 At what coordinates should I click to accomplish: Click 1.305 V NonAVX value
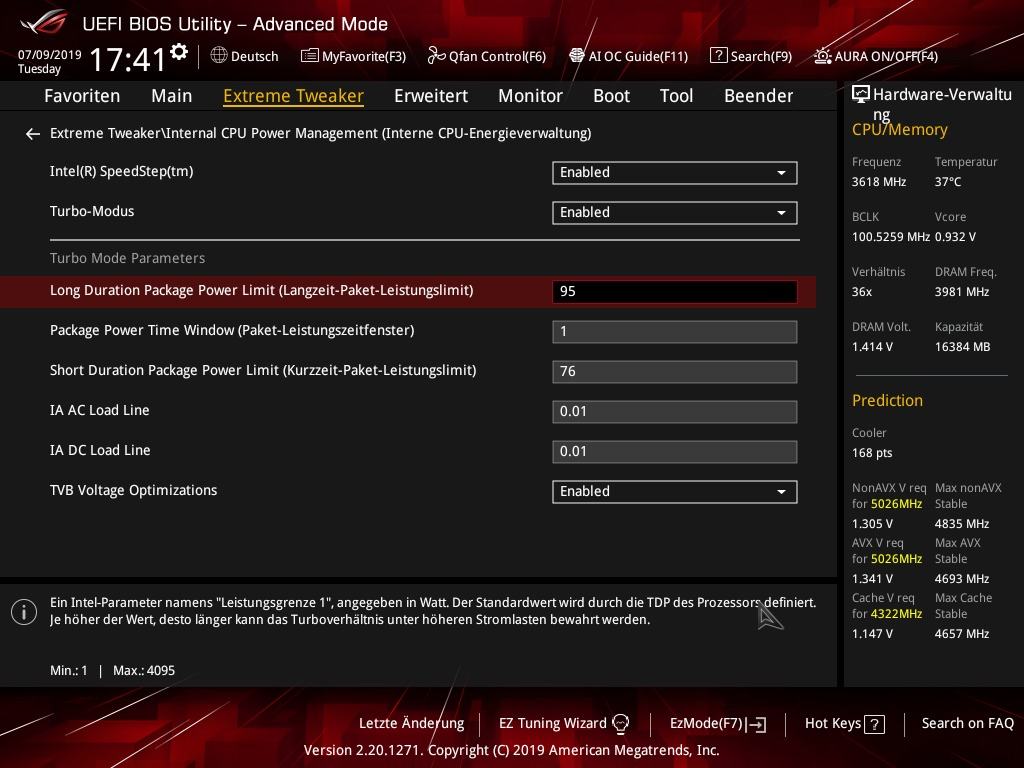[872, 524]
